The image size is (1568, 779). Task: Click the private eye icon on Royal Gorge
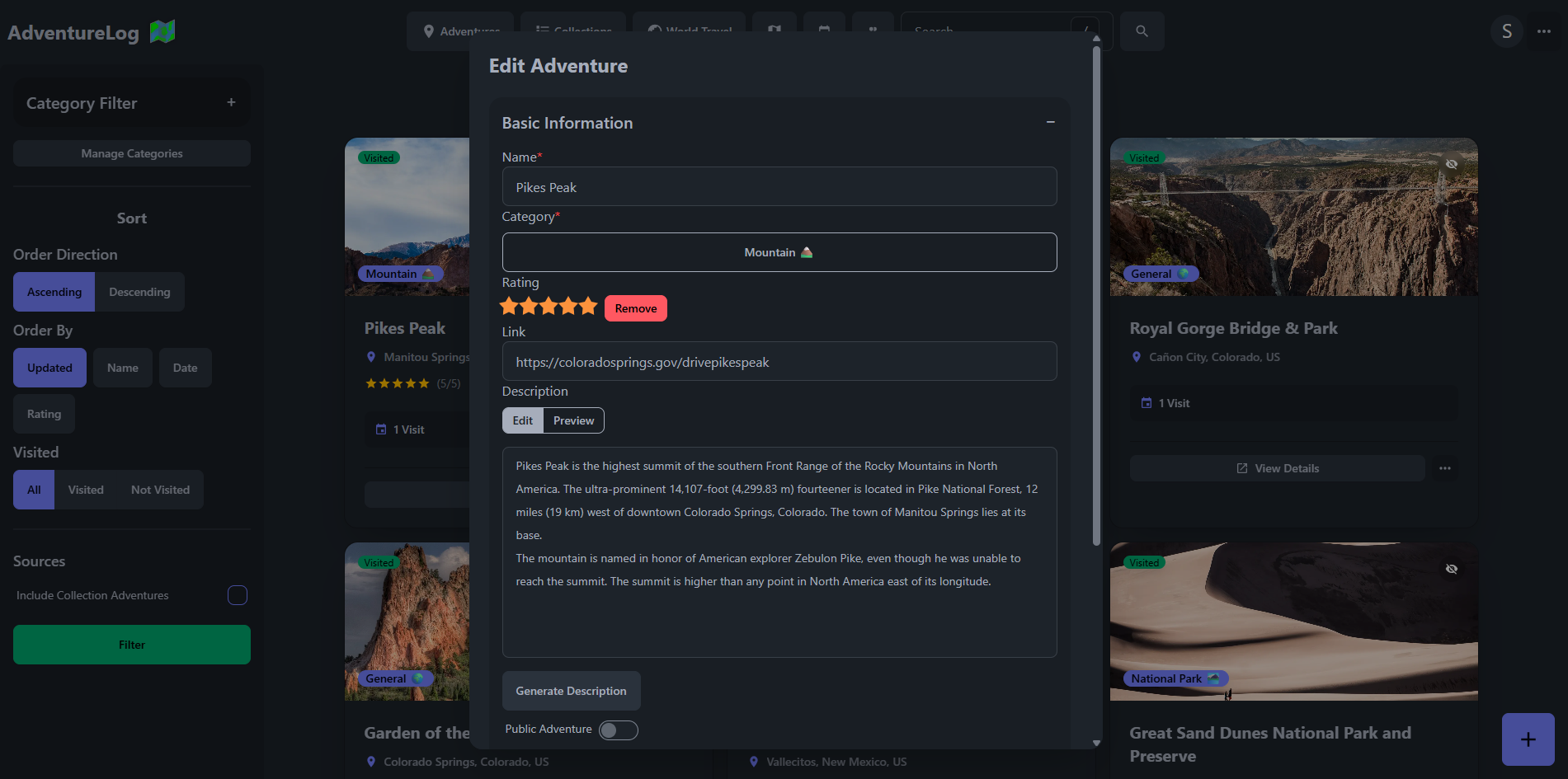pos(1451,164)
